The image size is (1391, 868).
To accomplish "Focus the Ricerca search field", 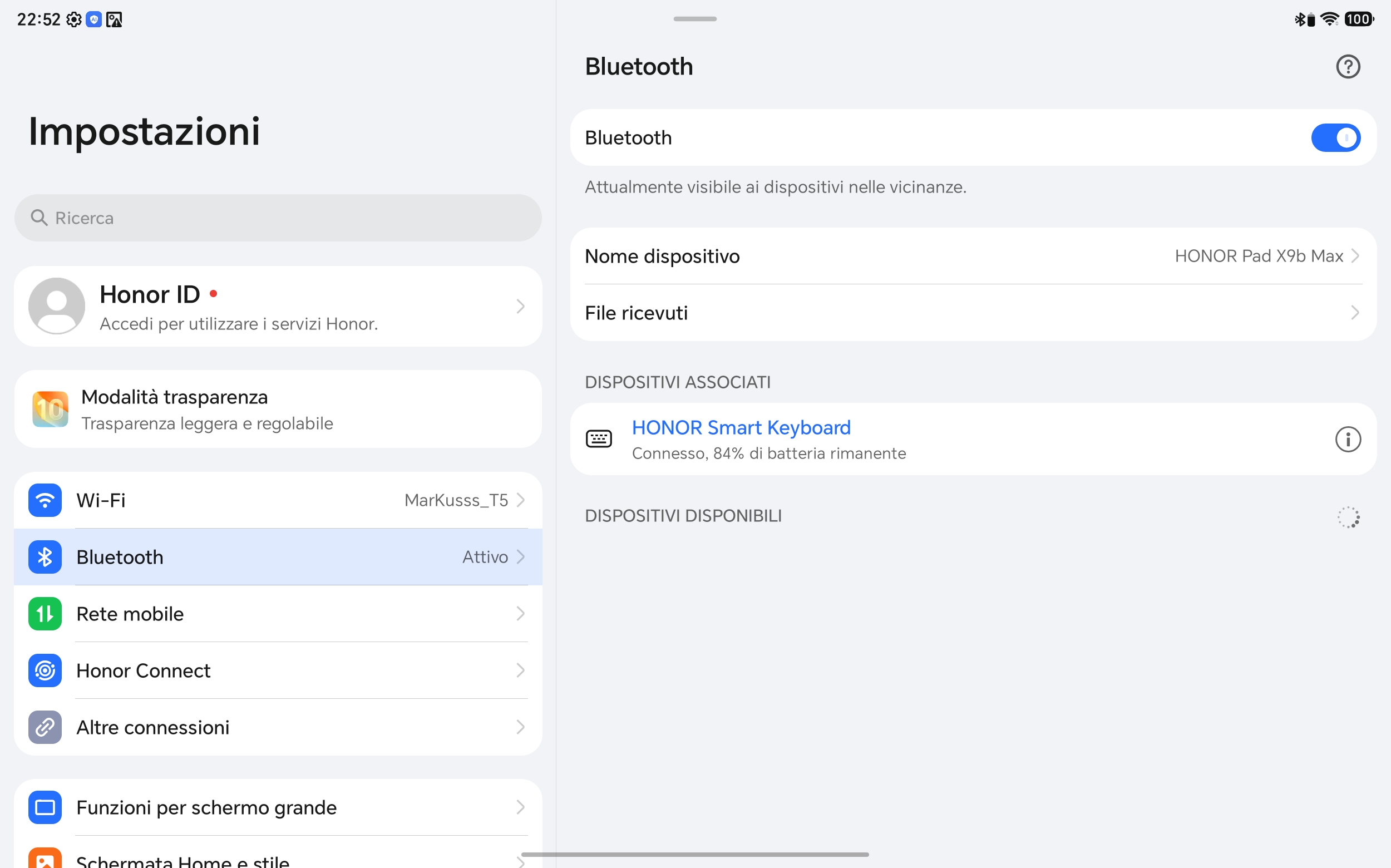I will 278,218.
